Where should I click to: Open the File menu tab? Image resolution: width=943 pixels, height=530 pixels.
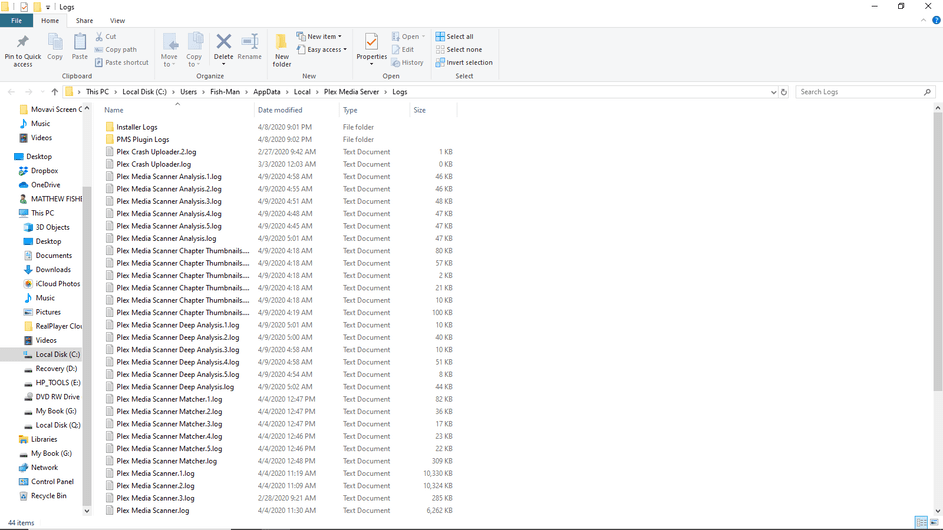[x=16, y=20]
